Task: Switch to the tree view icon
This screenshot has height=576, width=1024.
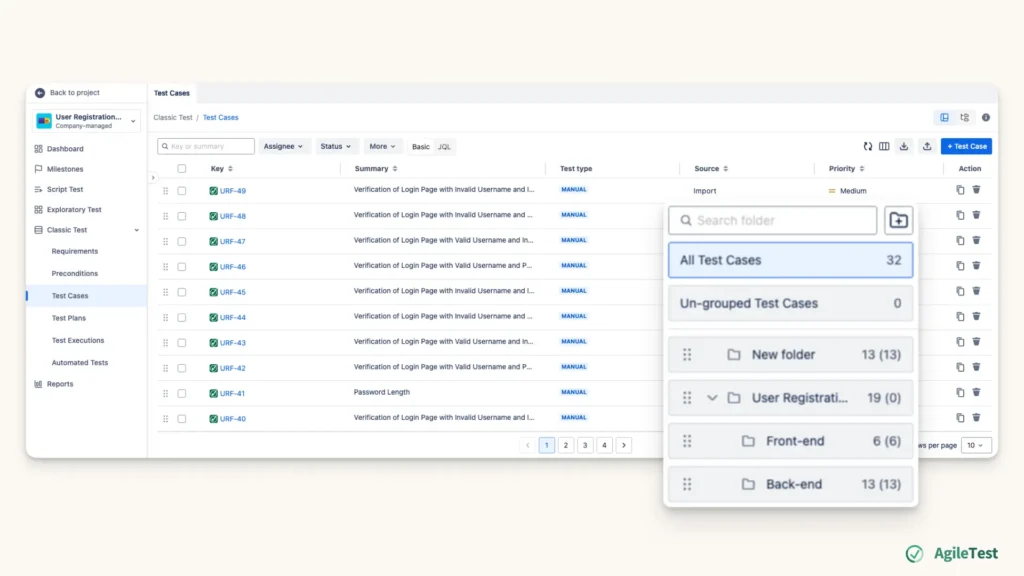Action: (x=965, y=118)
